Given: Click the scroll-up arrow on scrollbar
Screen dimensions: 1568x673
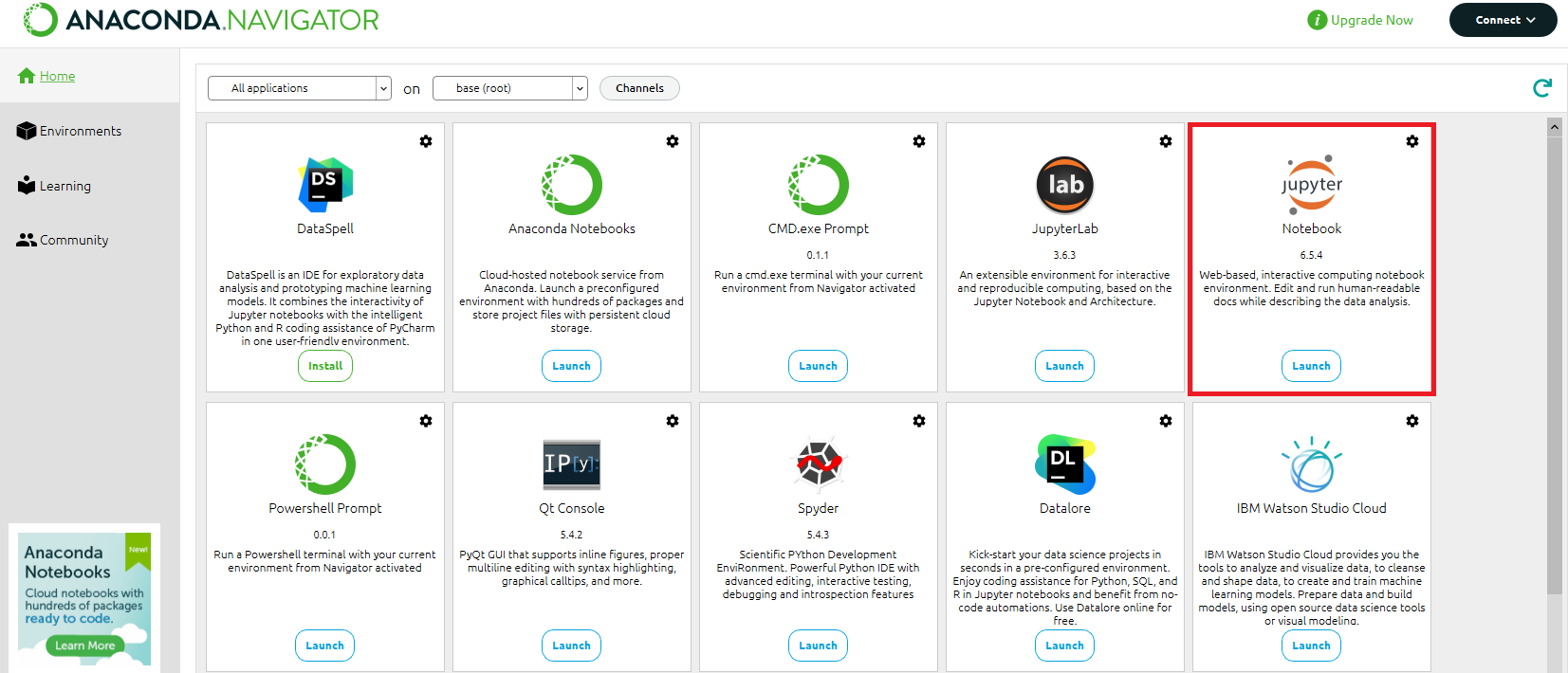Looking at the screenshot, I should point(1554,127).
